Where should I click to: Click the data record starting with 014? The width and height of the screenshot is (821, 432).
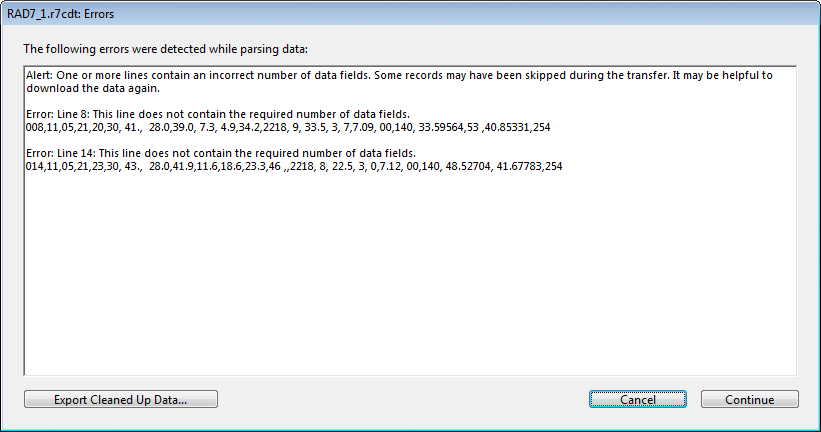pos(294,167)
